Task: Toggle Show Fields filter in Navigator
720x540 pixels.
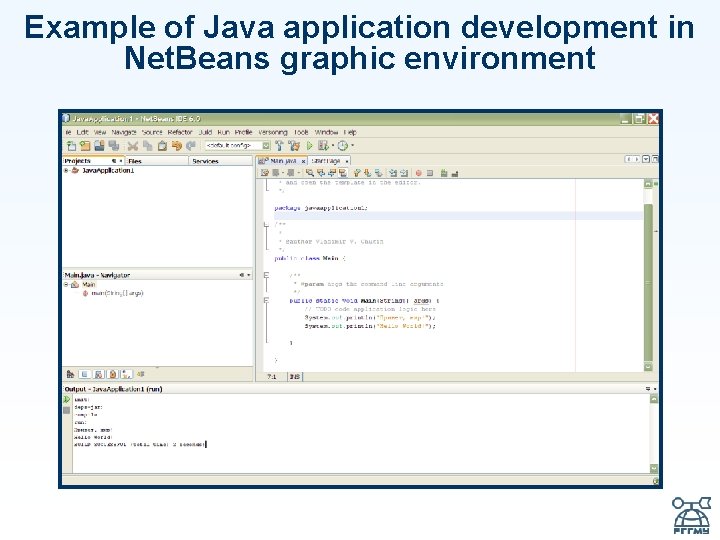Action: [x=85, y=374]
